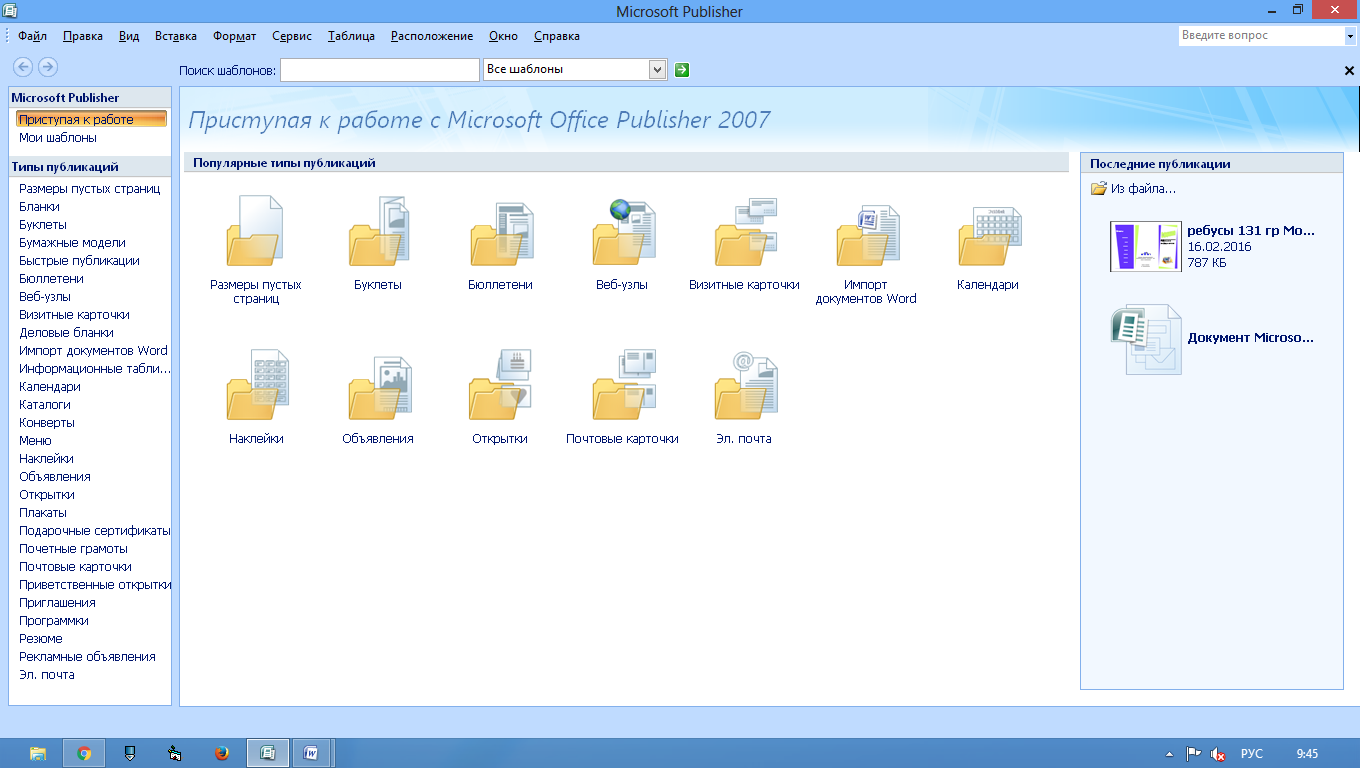Open the Таблица menu
Viewport: 1360px width, 768px height.
(351, 36)
